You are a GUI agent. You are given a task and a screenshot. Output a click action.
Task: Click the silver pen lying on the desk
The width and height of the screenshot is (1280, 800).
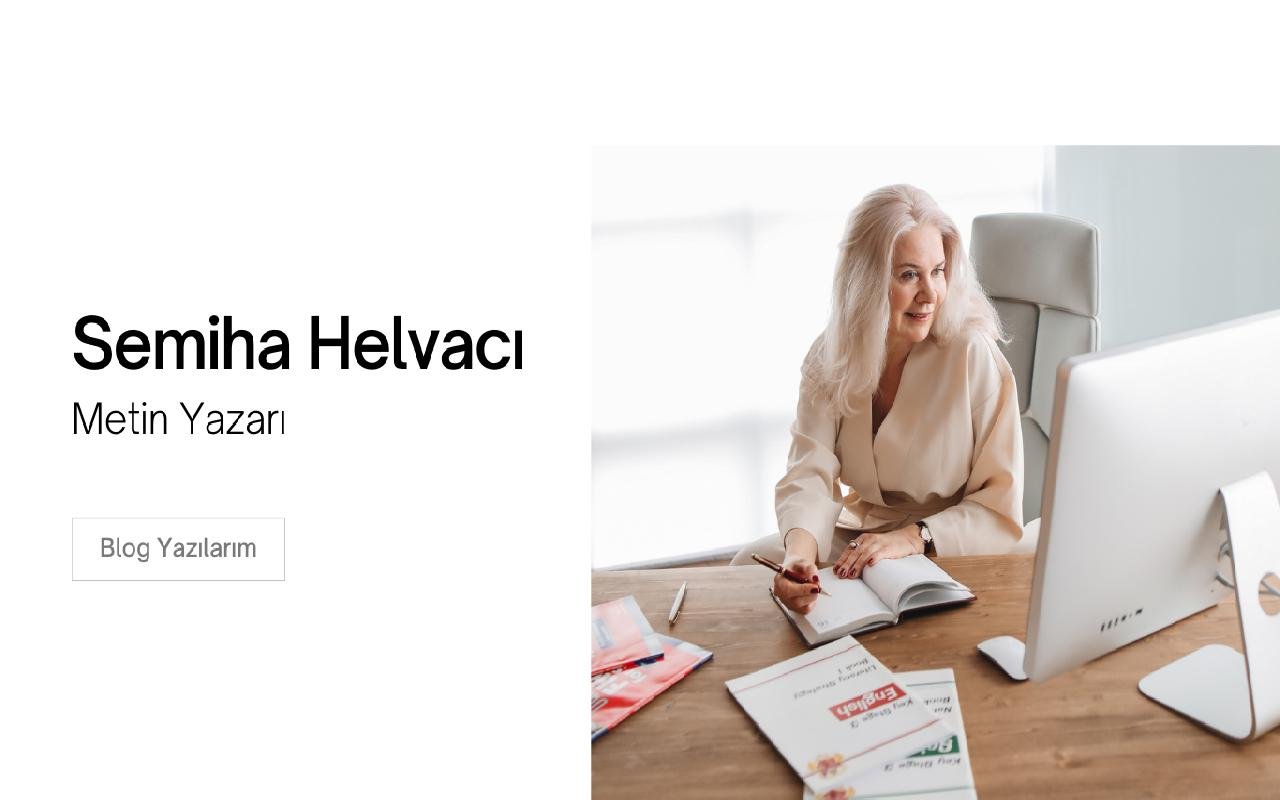(x=677, y=602)
